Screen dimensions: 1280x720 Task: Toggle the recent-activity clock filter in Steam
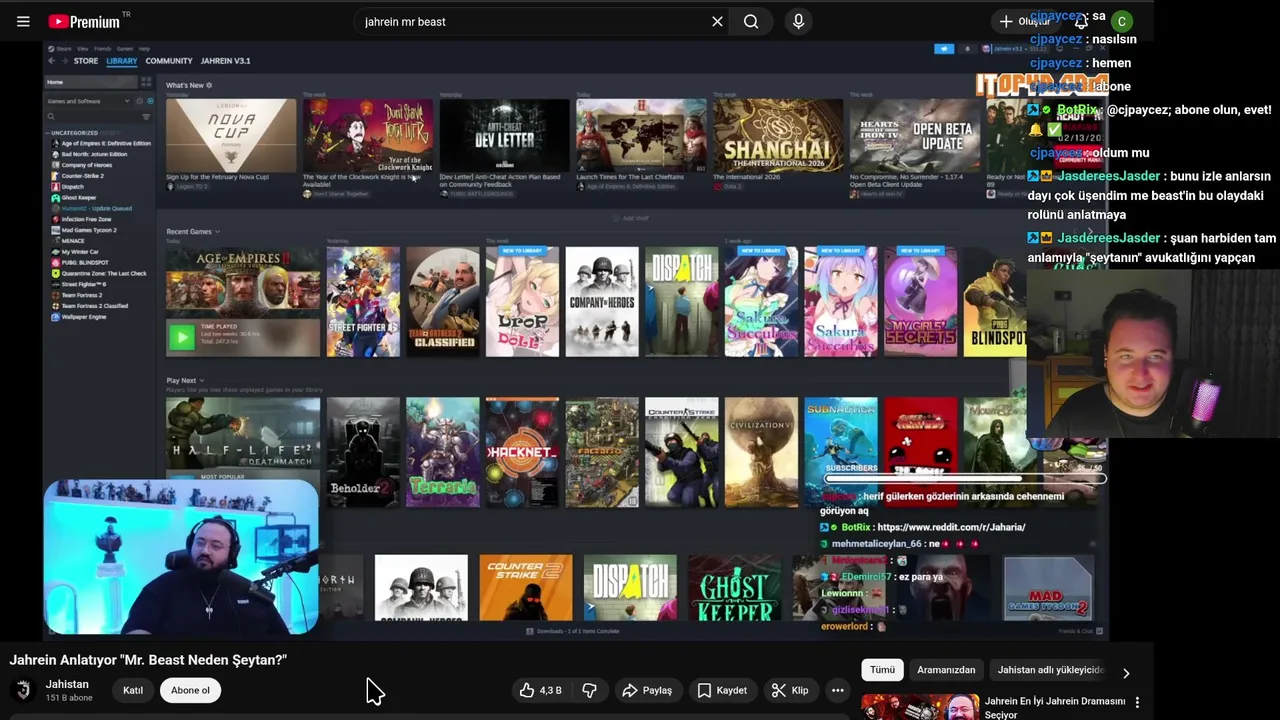tap(140, 101)
